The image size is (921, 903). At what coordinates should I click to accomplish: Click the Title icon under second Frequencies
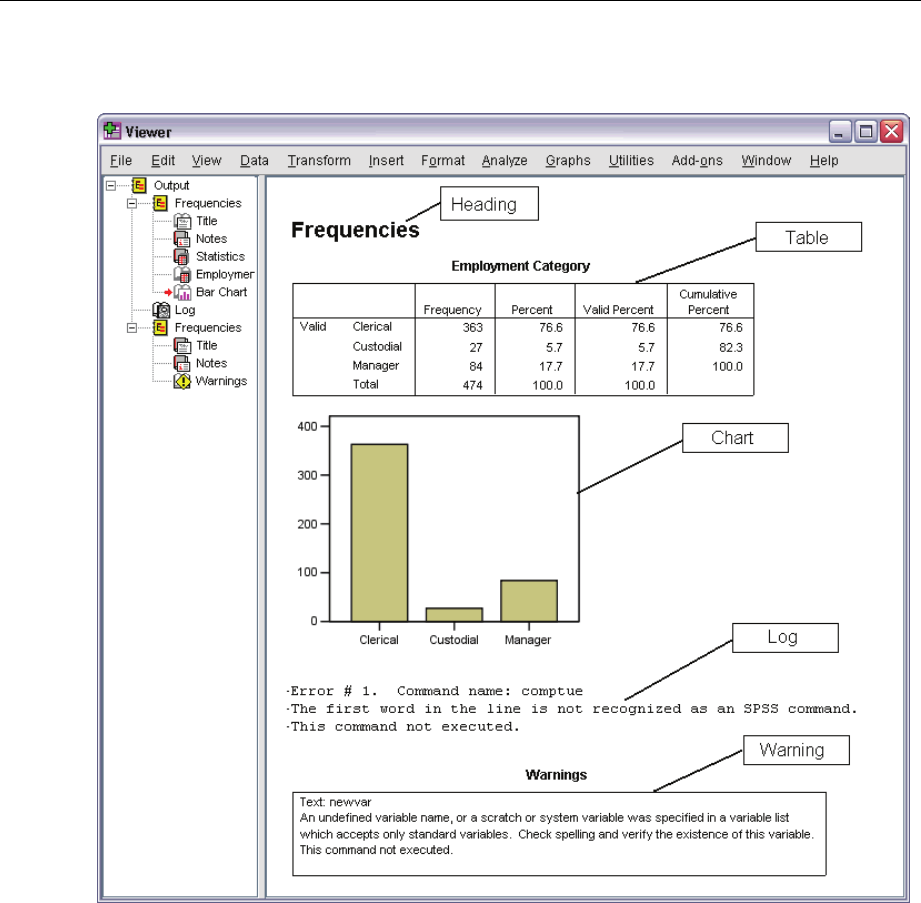[182, 345]
